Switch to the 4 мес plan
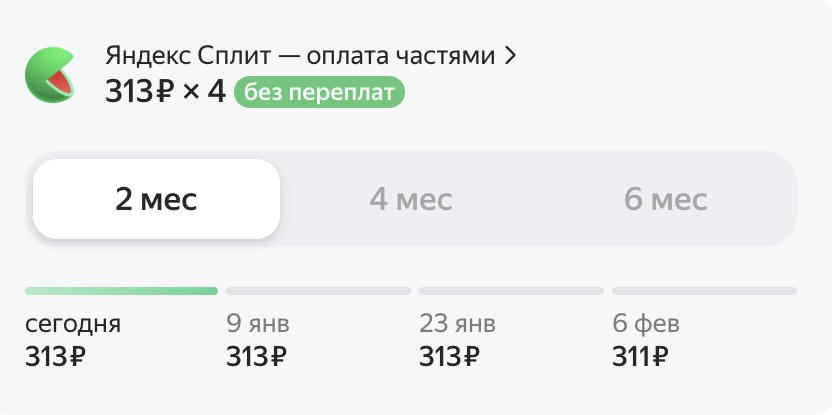This screenshot has height=415, width=832. [x=411, y=199]
